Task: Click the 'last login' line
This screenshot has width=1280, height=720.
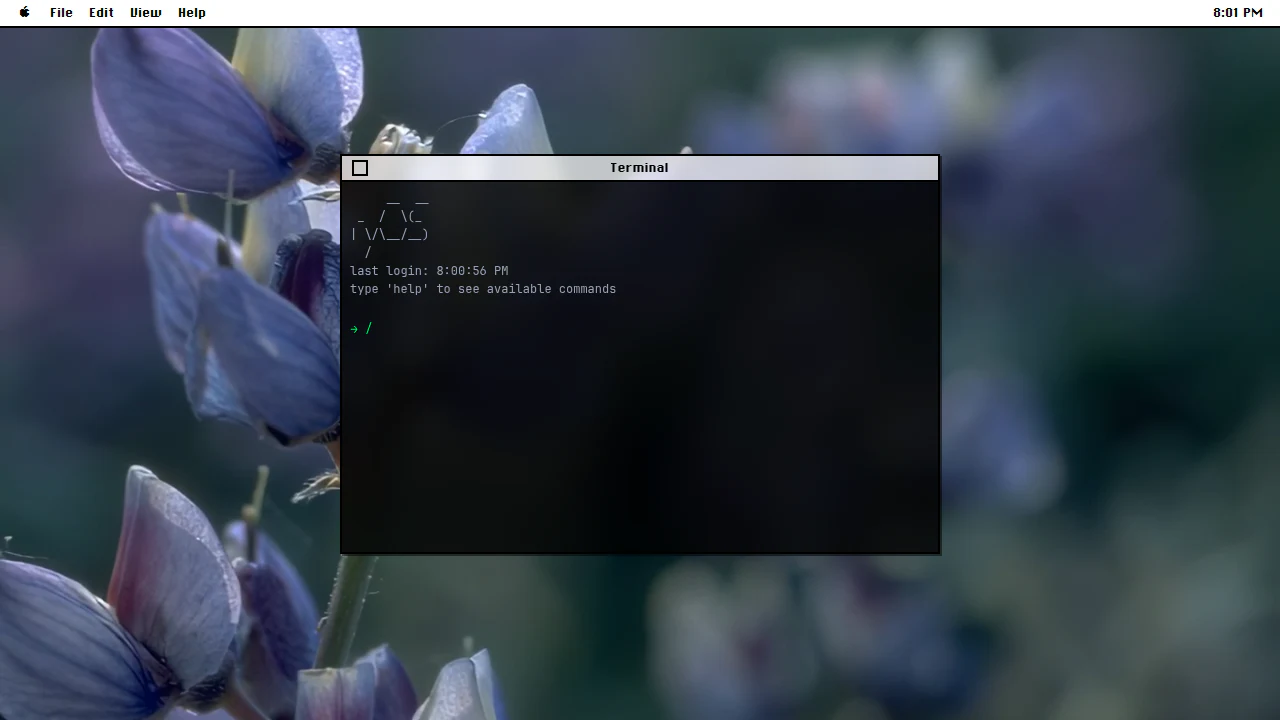Action: (x=429, y=271)
